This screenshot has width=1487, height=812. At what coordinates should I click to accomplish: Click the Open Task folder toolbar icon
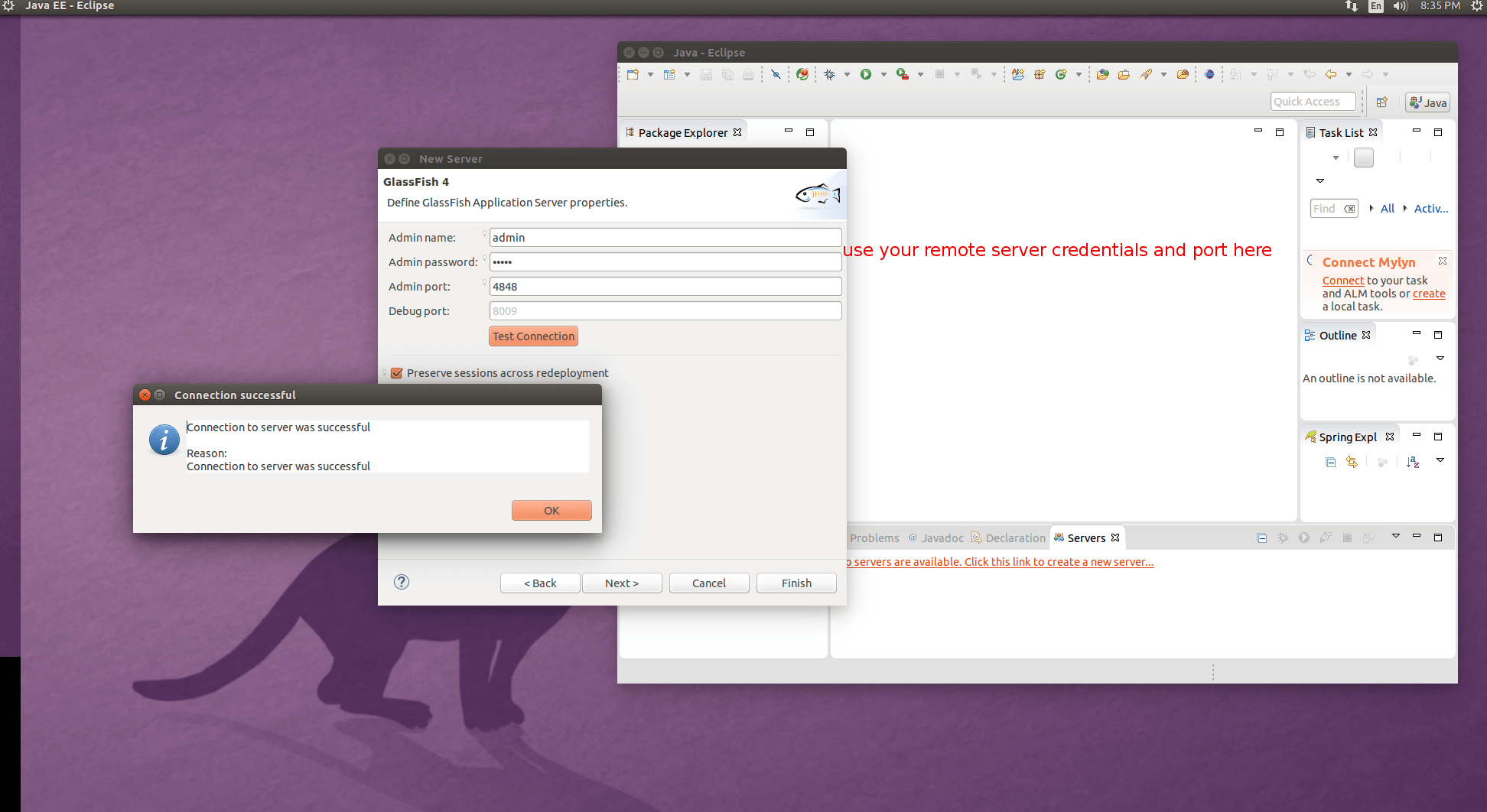[1124, 74]
